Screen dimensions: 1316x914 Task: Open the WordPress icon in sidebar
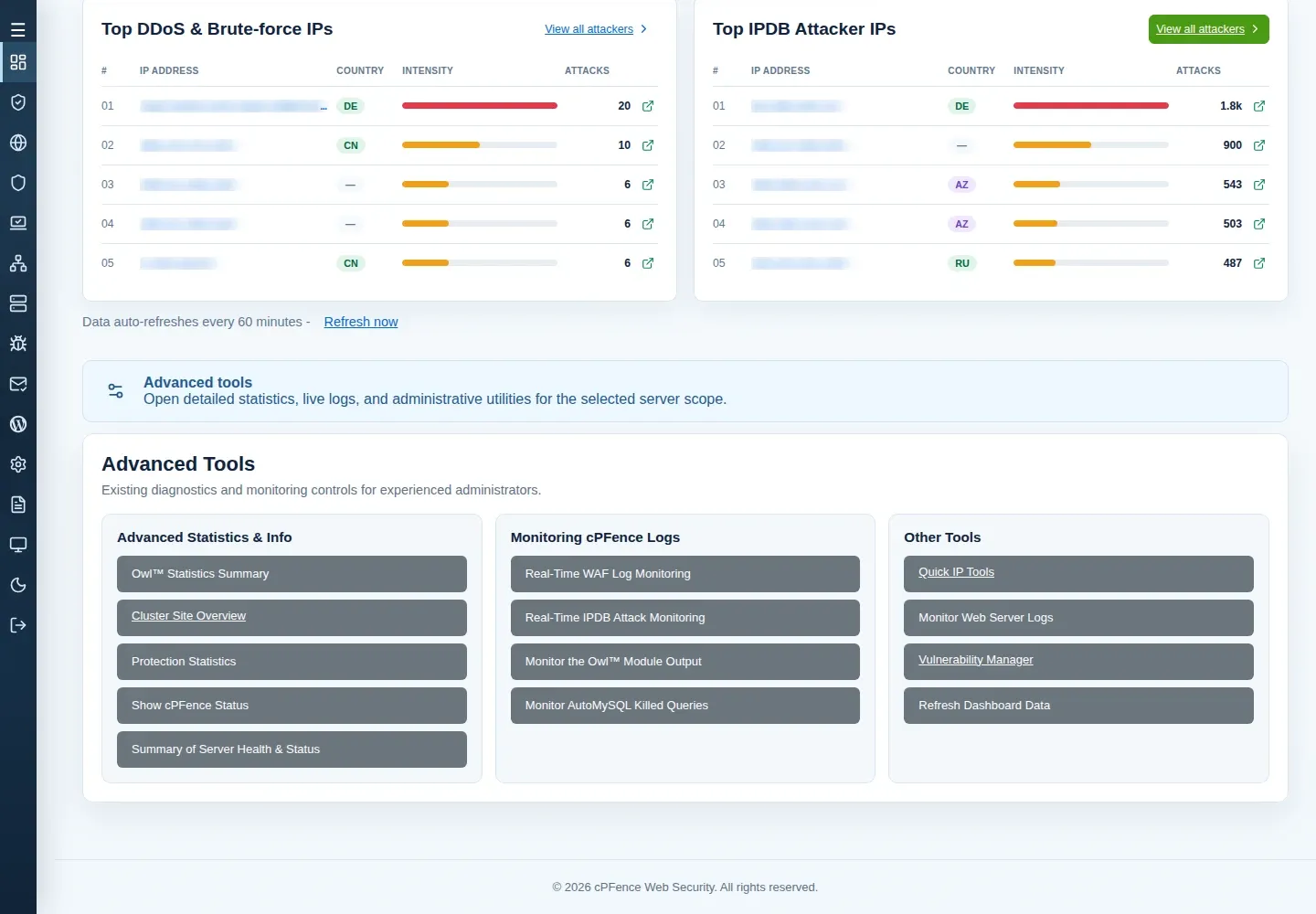[x=17, y=424]
